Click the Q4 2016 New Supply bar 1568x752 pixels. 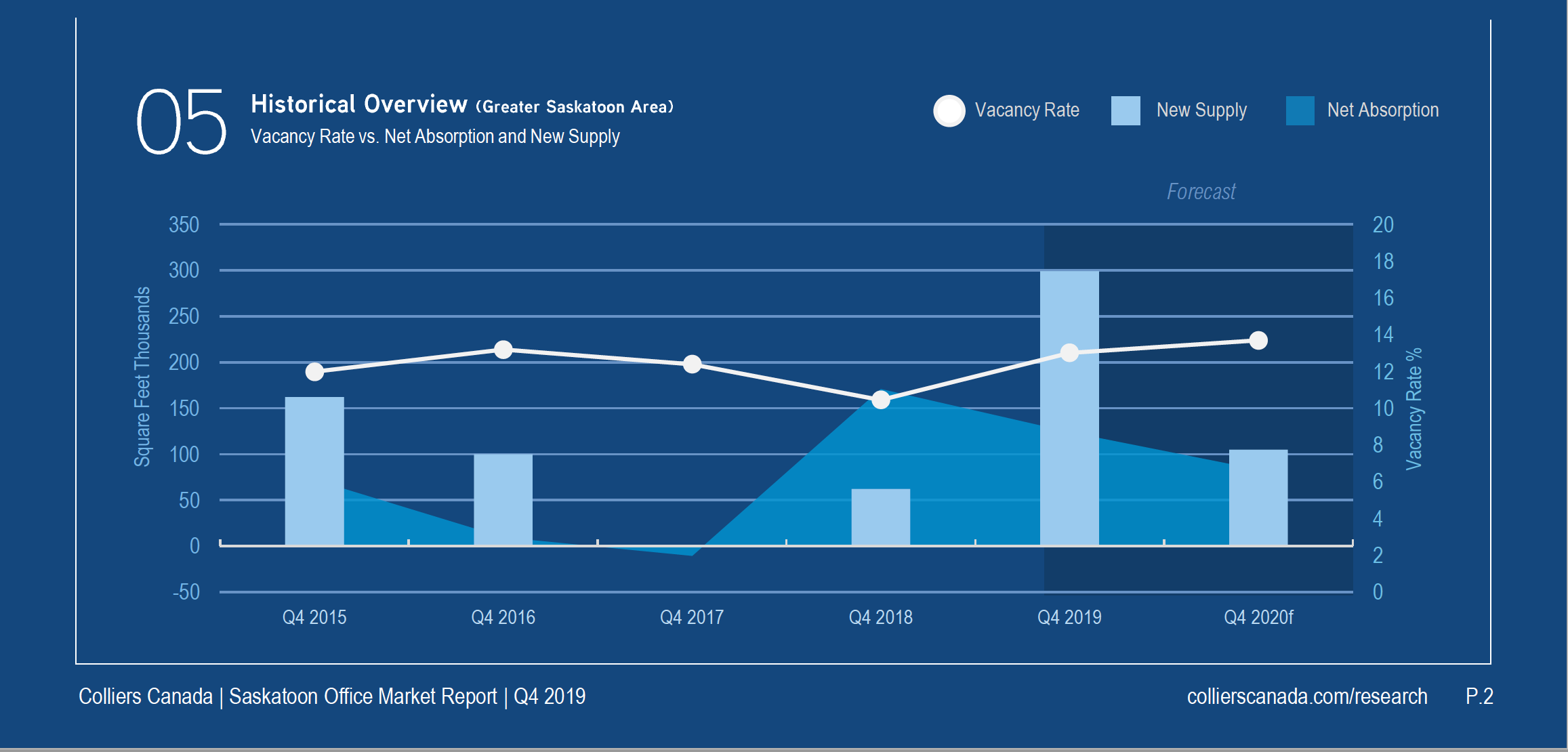(x=503, y=499)
